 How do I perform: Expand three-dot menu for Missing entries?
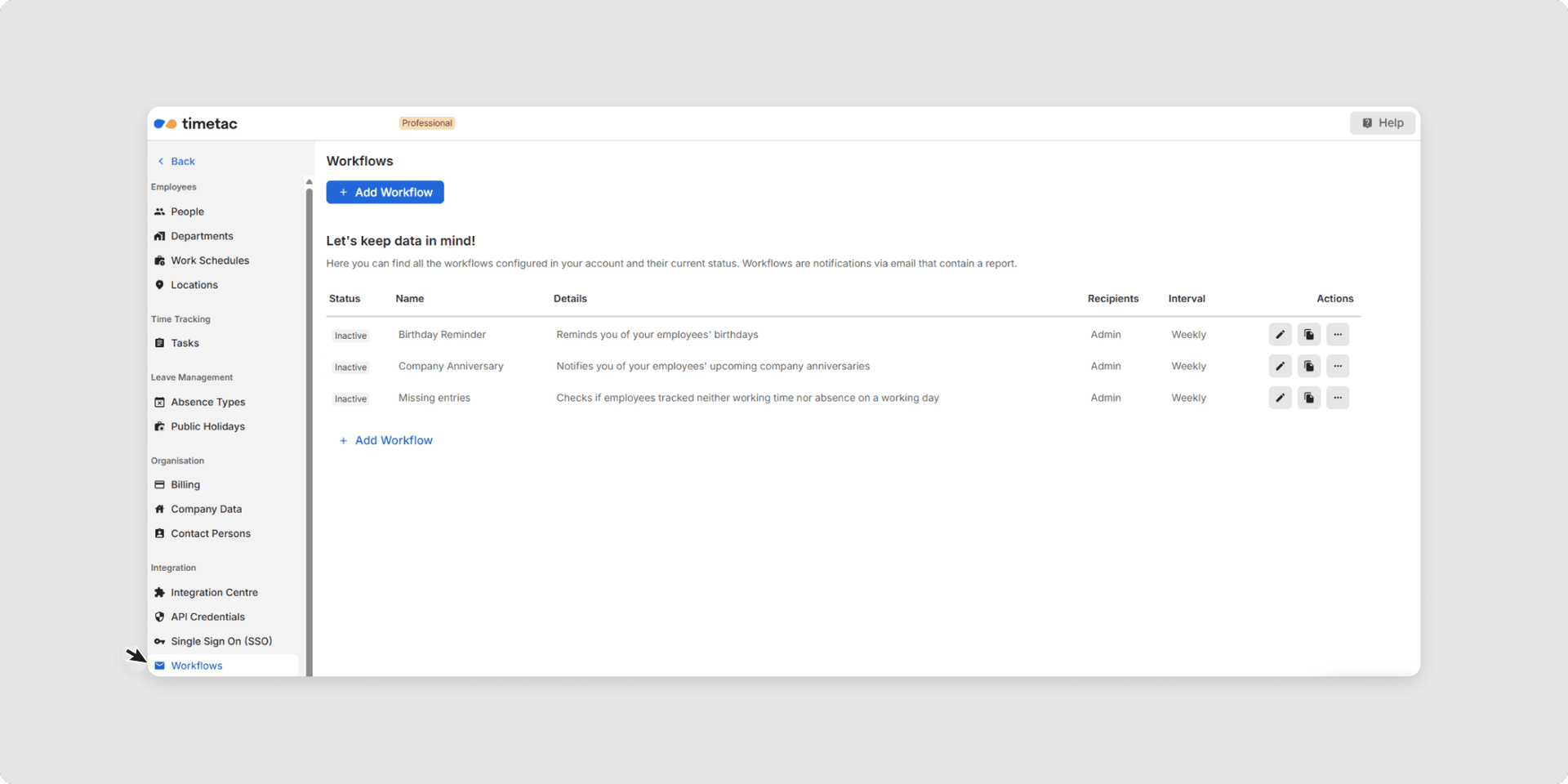tap(1337, 399)
